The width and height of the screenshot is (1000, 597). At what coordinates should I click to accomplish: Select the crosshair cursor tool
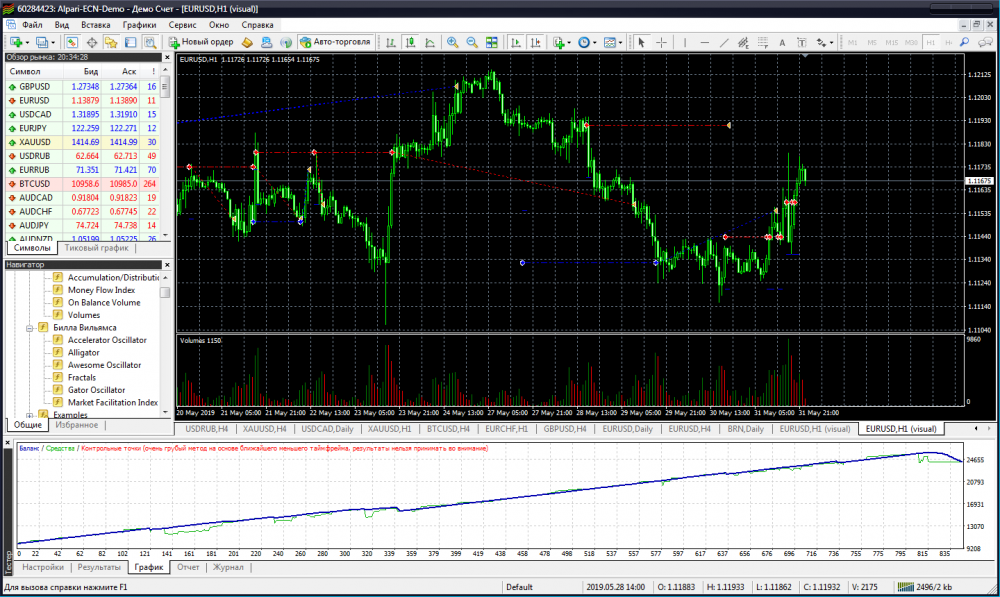[661, 42]
